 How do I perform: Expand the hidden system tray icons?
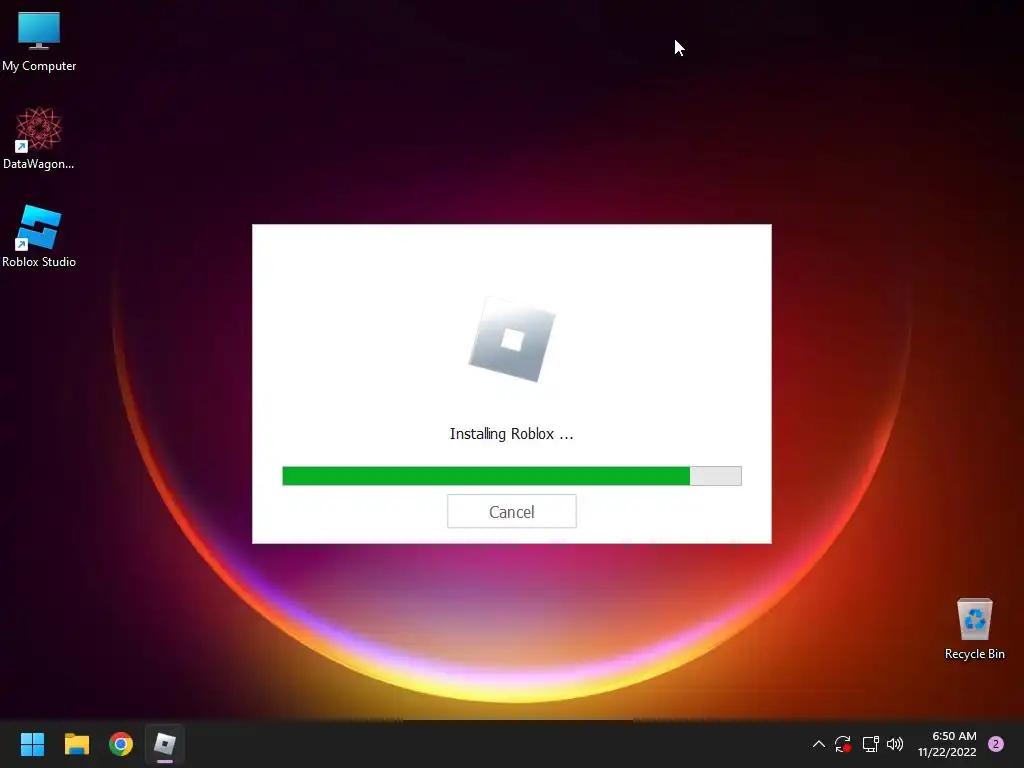(x=818, y=744)
